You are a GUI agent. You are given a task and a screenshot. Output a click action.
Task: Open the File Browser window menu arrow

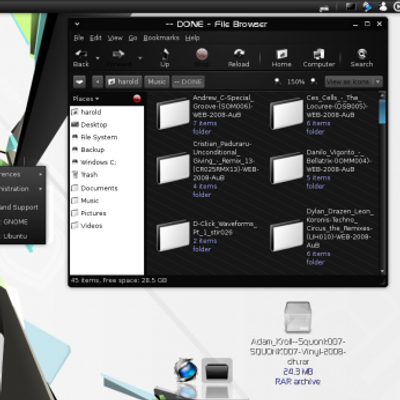77,24
